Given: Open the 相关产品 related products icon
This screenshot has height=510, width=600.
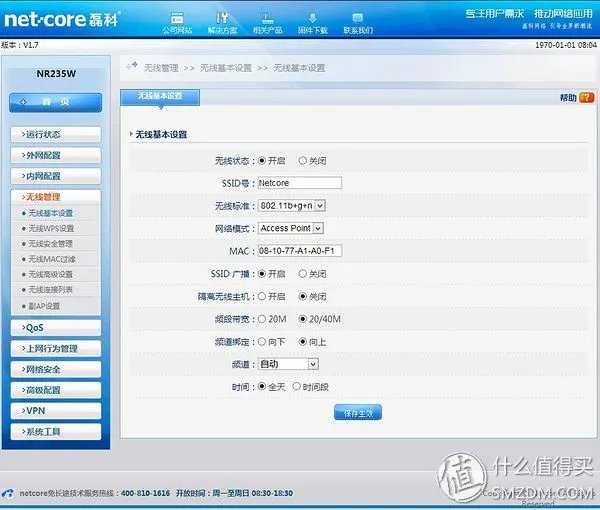Looking at the screenshot, I should (267, 23).
